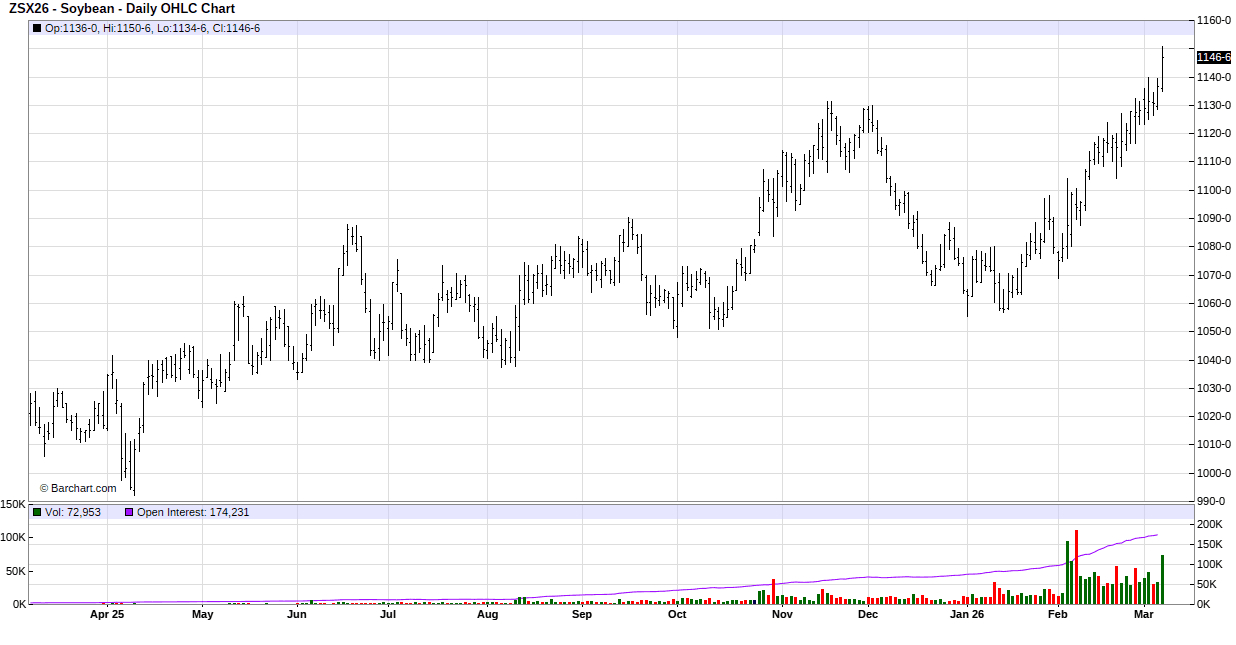Screen dimensions: 1236x645
Task: Click the purple Open Interest legend swatch
Action: [129, 512]
